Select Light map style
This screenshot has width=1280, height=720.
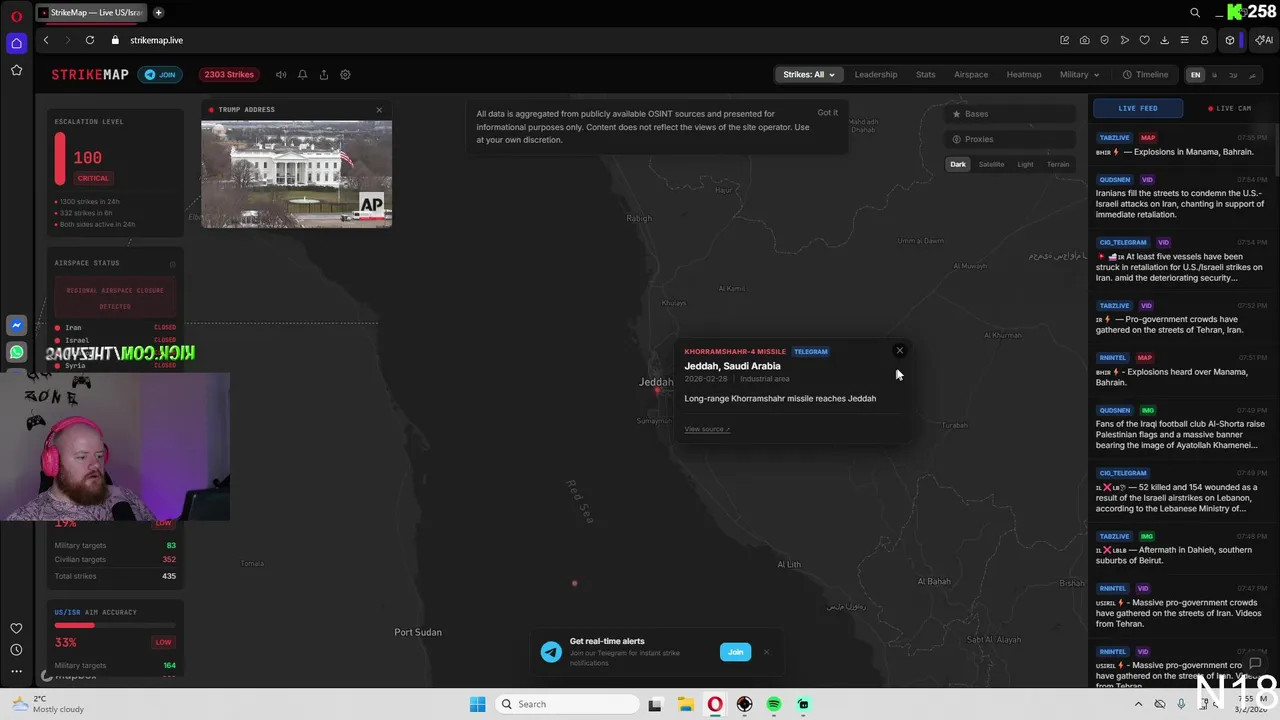coord(1025,164)
